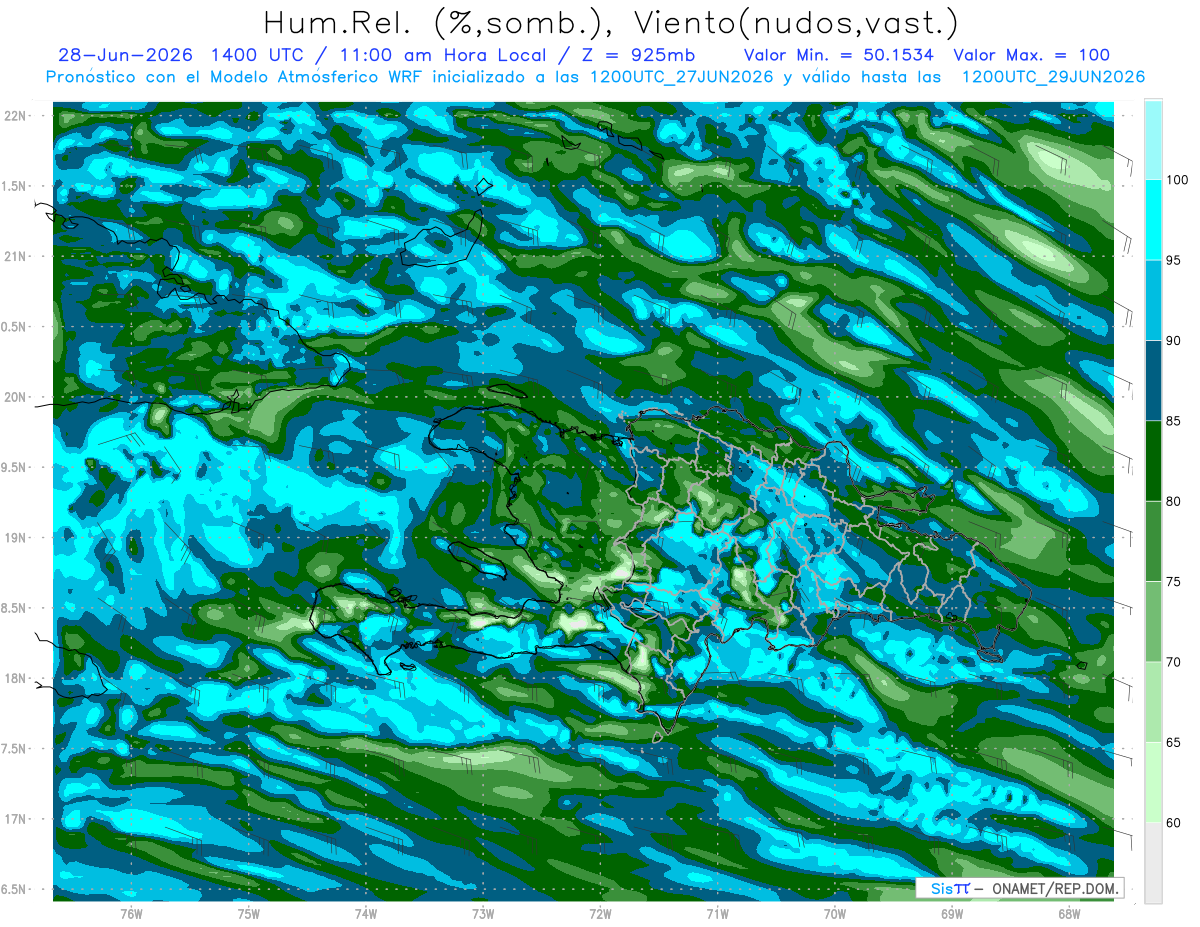Click the '74W' longitude label

pyautogui.click(x=366, y=914)
